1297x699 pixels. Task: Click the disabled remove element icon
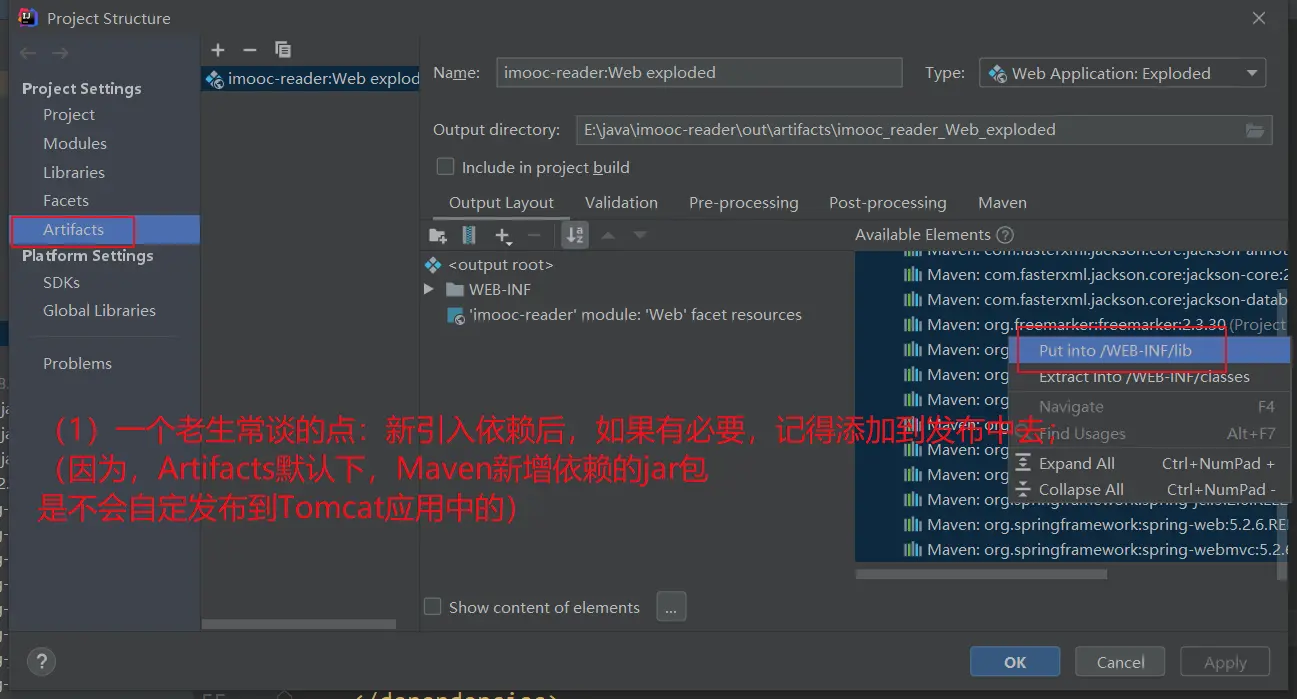534,235
